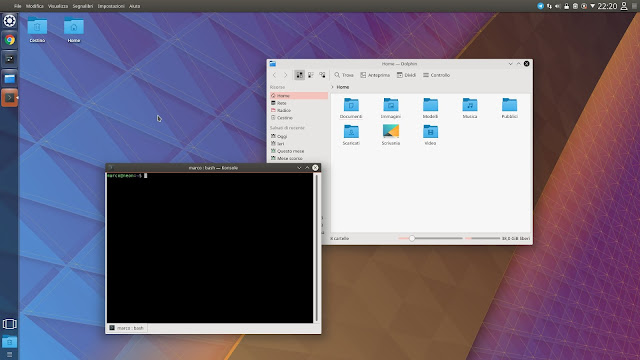The width and height of the screenshot is (640, 360).
Task: Expand hidden tray icons arrow
Action: coord(593,6)
